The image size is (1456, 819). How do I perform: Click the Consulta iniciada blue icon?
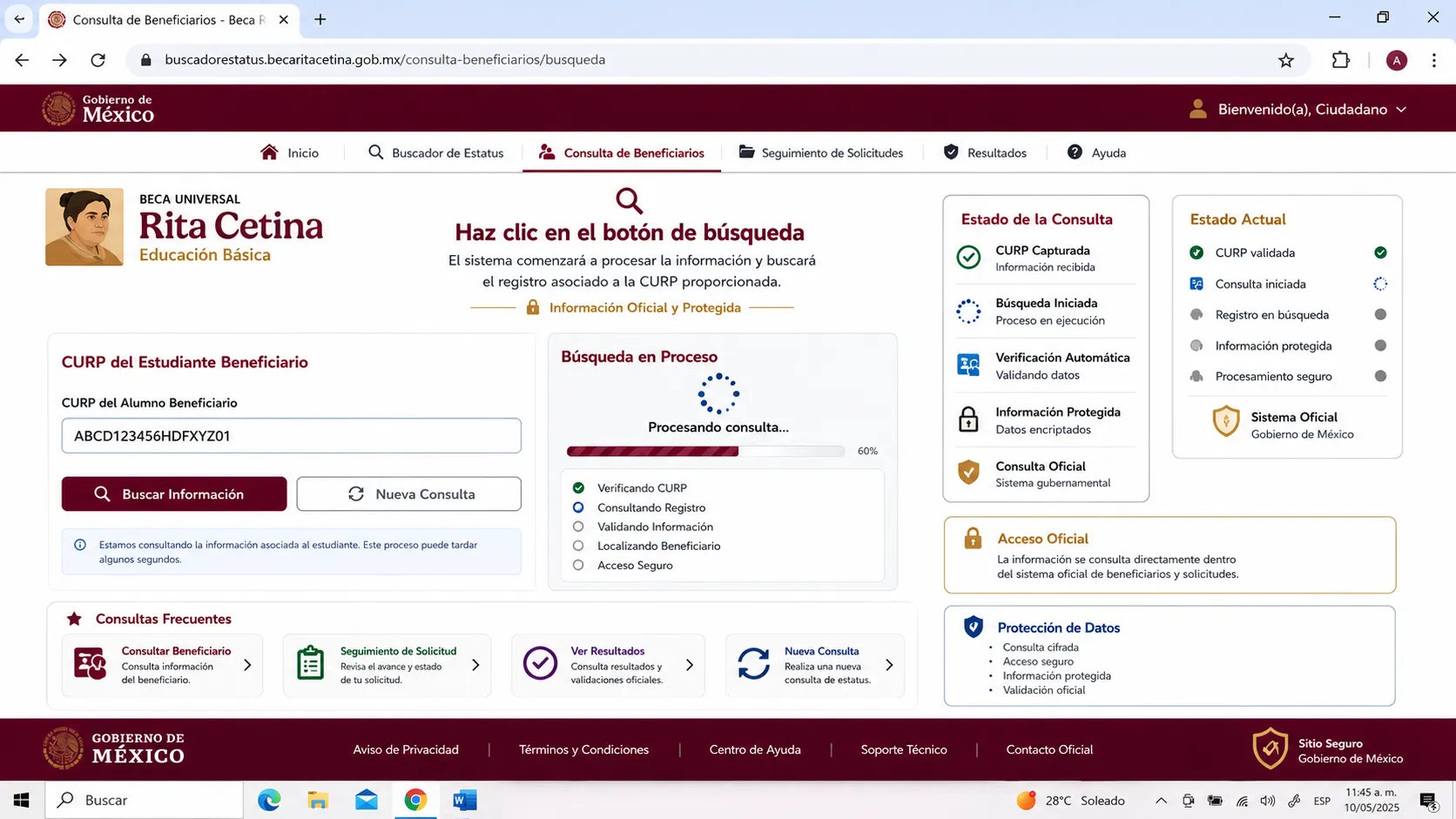1196,284
